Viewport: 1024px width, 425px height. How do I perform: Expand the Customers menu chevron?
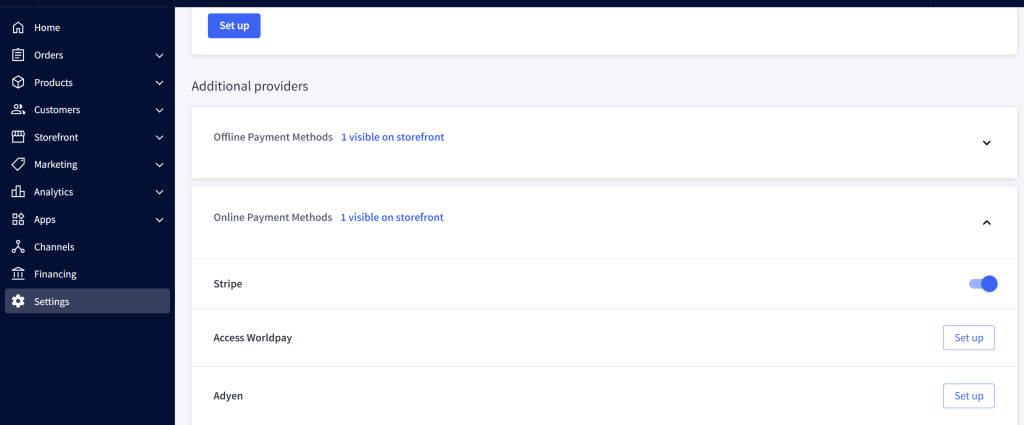(159, 110)
